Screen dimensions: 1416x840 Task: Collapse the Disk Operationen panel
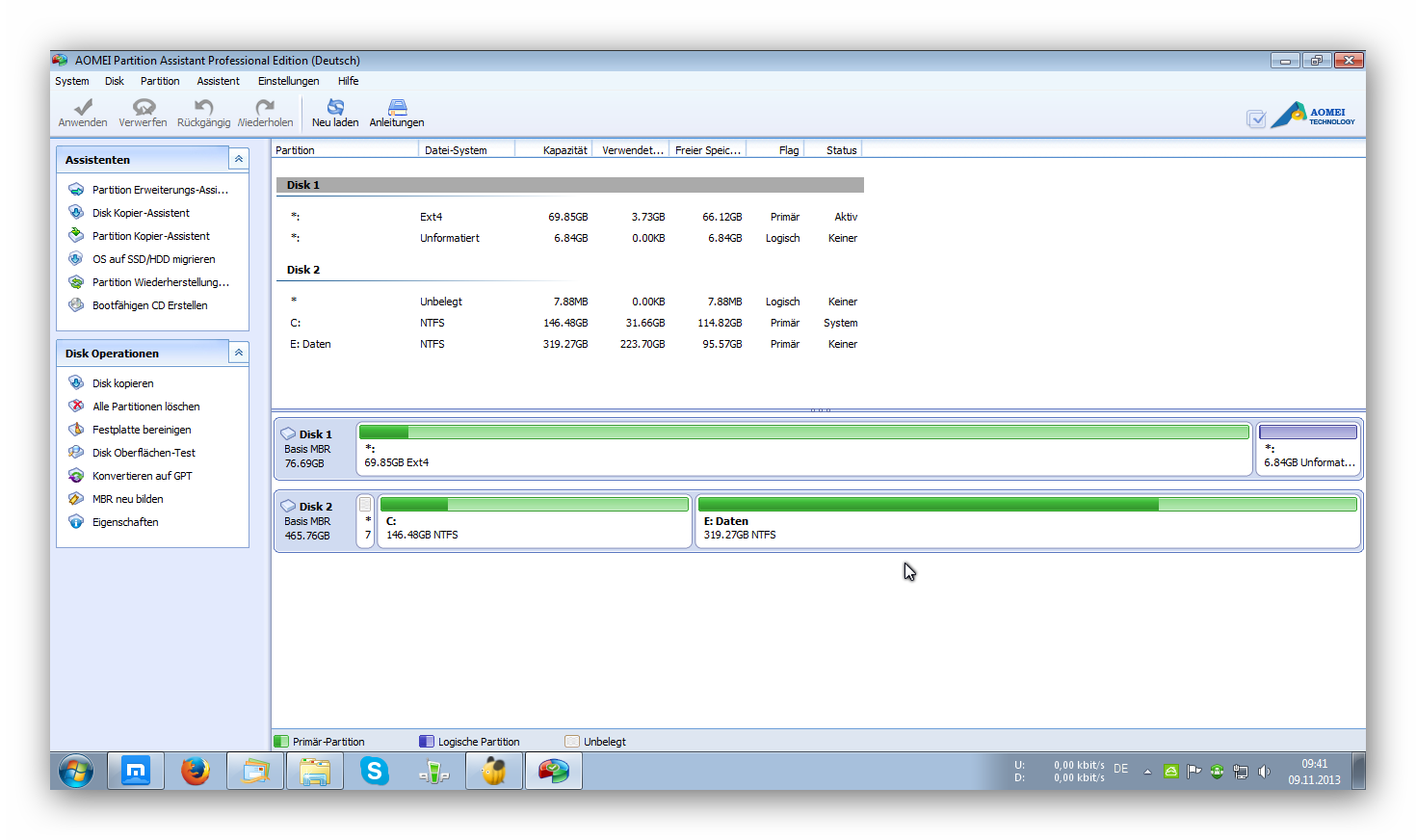point(239,353)
